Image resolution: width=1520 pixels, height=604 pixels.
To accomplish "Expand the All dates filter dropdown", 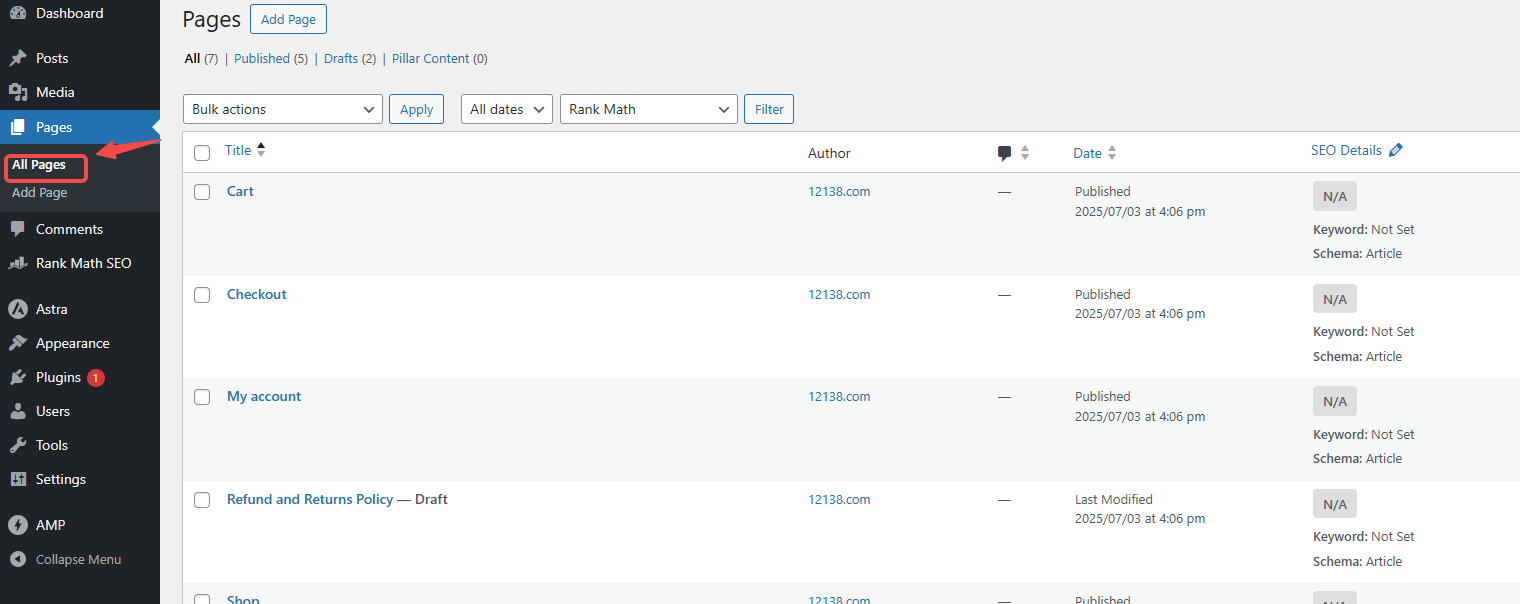I will 506,109.
